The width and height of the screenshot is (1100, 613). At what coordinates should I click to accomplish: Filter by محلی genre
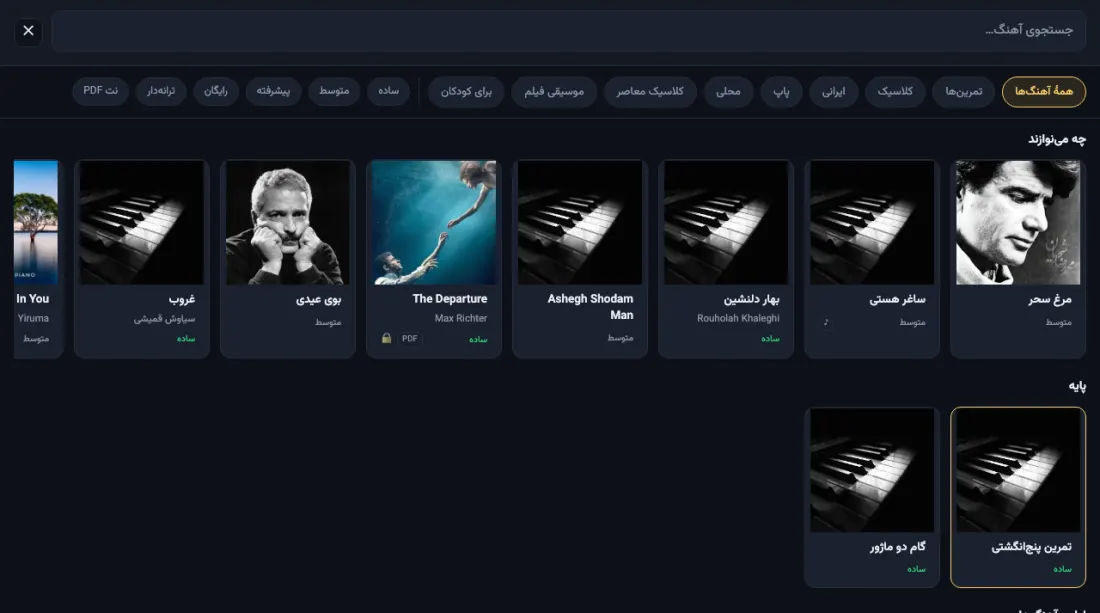[728, 92]
